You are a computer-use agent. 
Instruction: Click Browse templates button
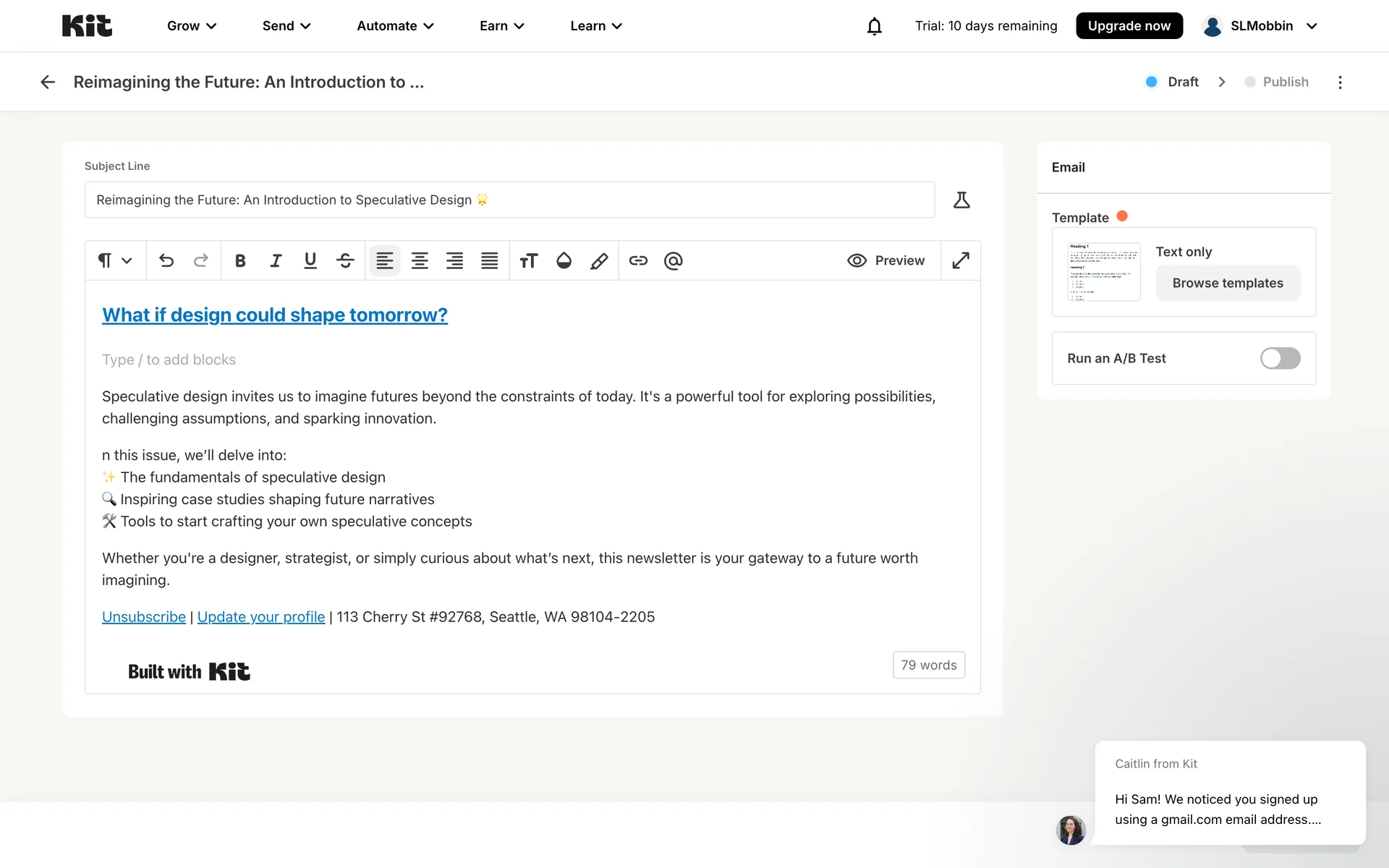click(x=1228, y=283)
